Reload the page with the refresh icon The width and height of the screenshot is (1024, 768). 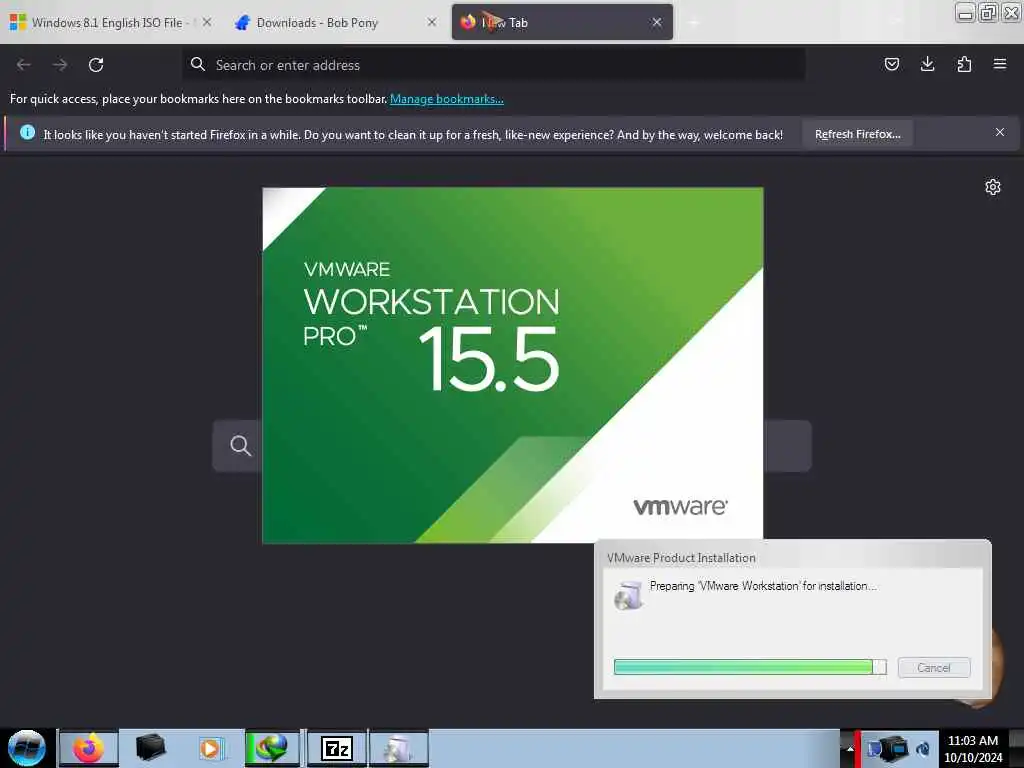click(x=96, y=65)
